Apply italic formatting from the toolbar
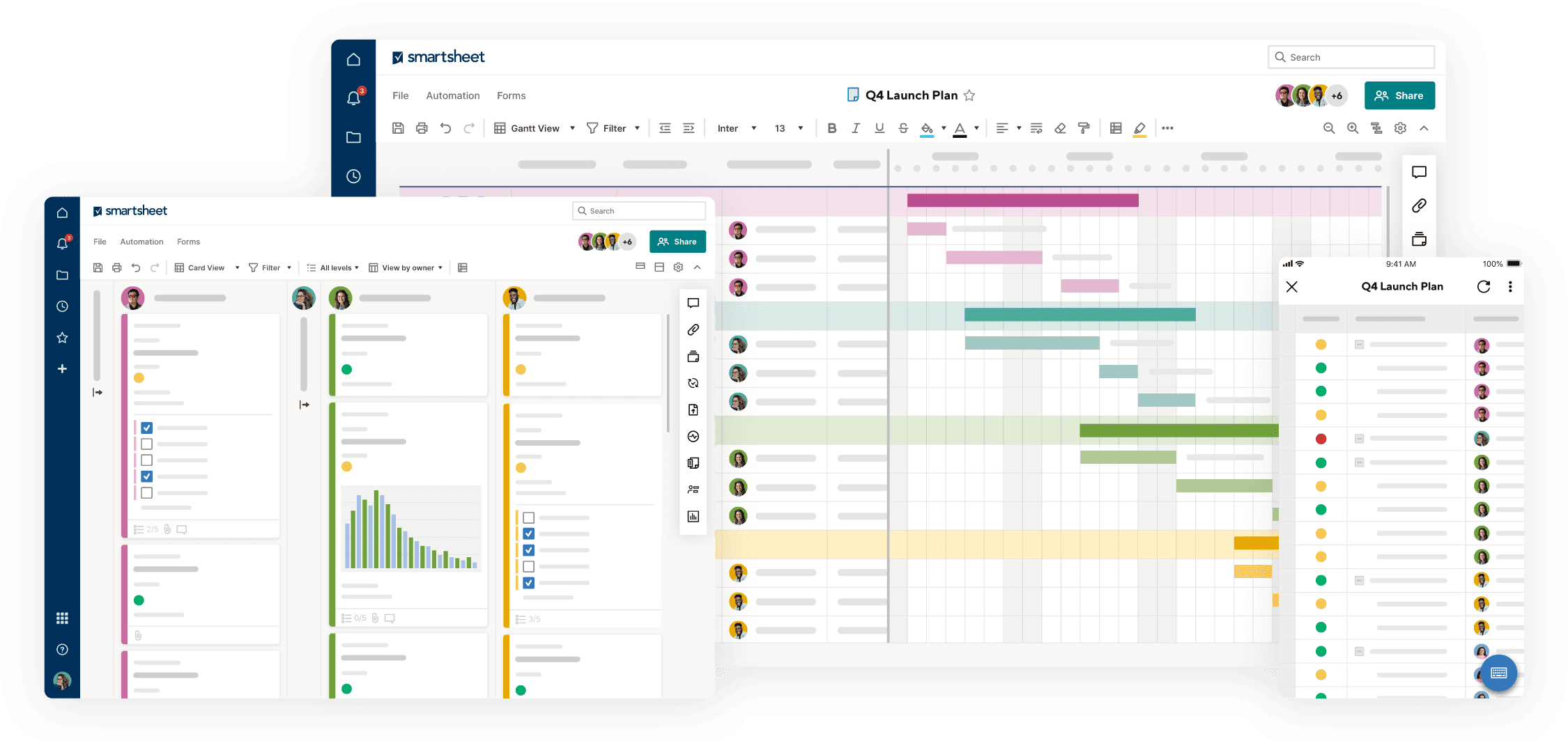This screenshot has width=1568, height=741. pyautogui.click(x=856, y=127)
